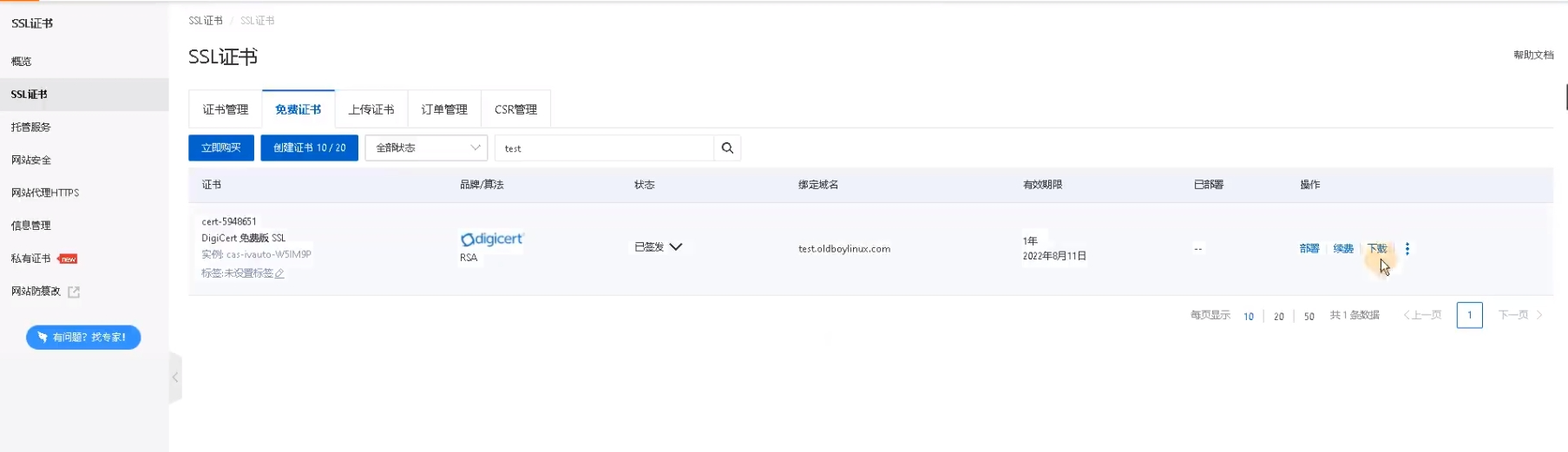Viewport: 1568px width, 452px height.
Task: Switch to the 上传证书 tab
Action: (x=371, y=109)
